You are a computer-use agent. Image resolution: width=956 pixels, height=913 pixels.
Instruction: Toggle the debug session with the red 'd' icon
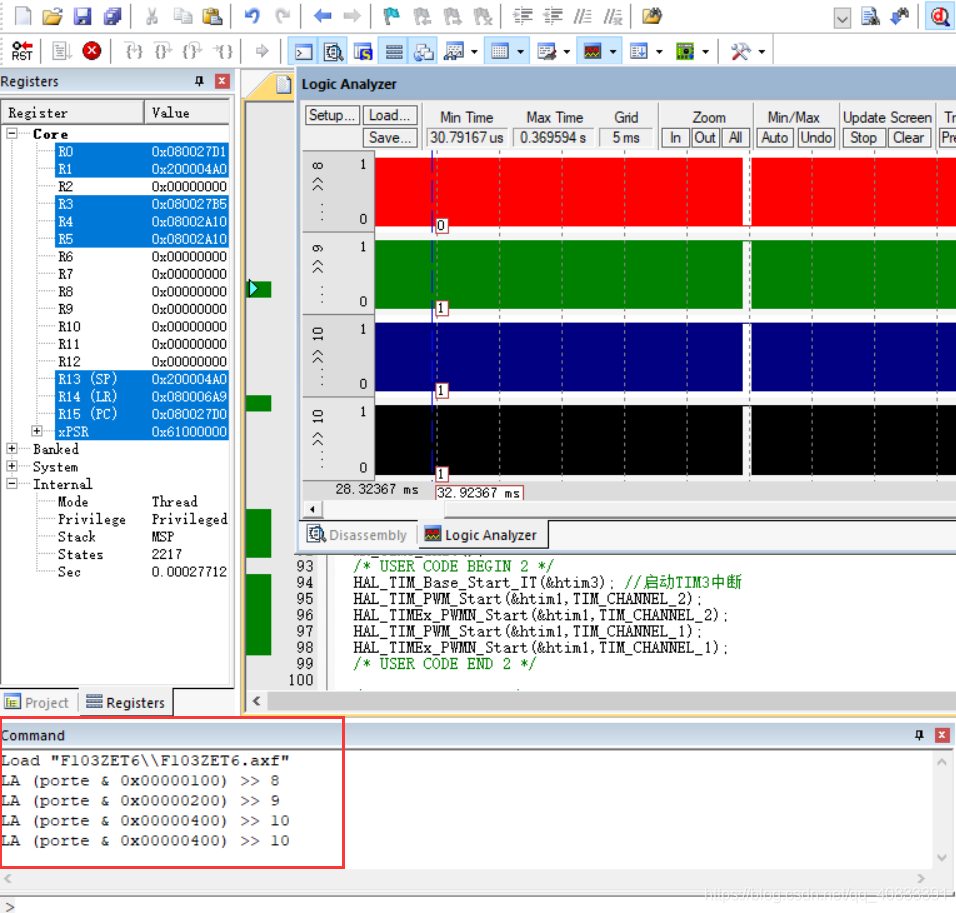[x=940, y=16]
